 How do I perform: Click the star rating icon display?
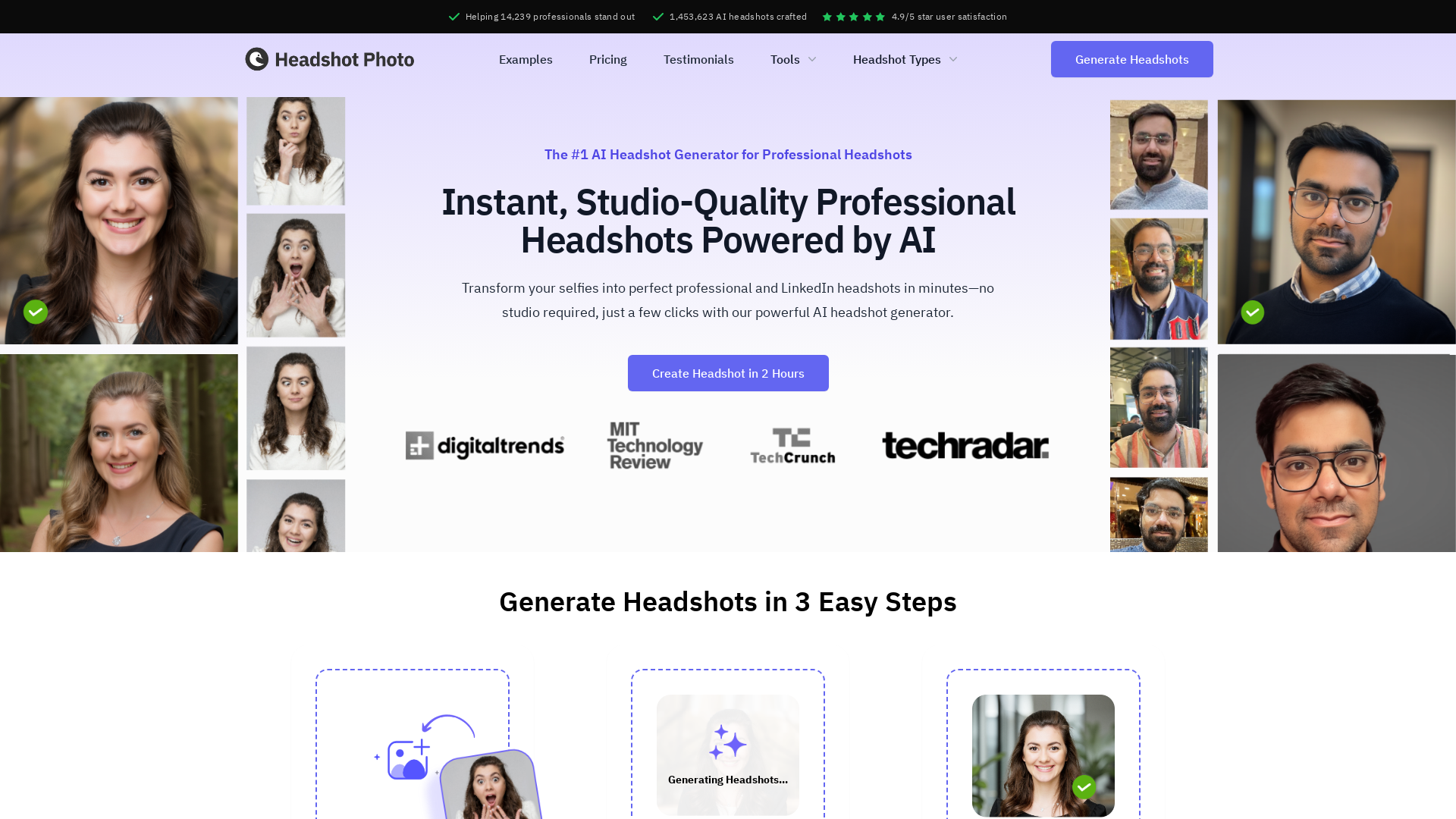point(853,16)
